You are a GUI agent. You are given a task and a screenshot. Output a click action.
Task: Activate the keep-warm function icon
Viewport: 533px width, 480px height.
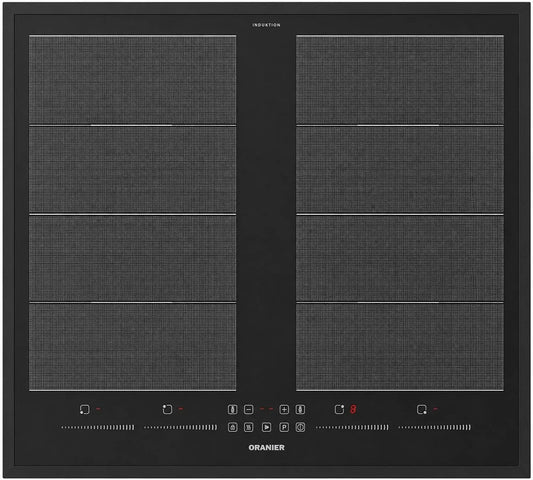[x=249, y=427]
